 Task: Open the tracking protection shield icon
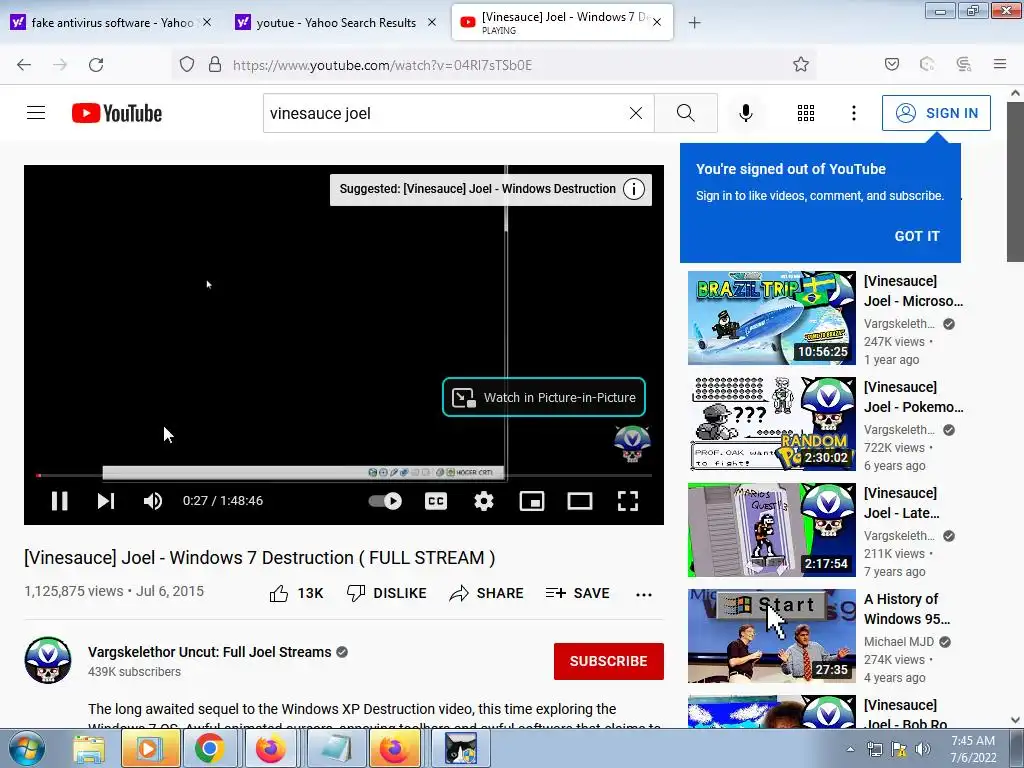[x=187, y=65]
